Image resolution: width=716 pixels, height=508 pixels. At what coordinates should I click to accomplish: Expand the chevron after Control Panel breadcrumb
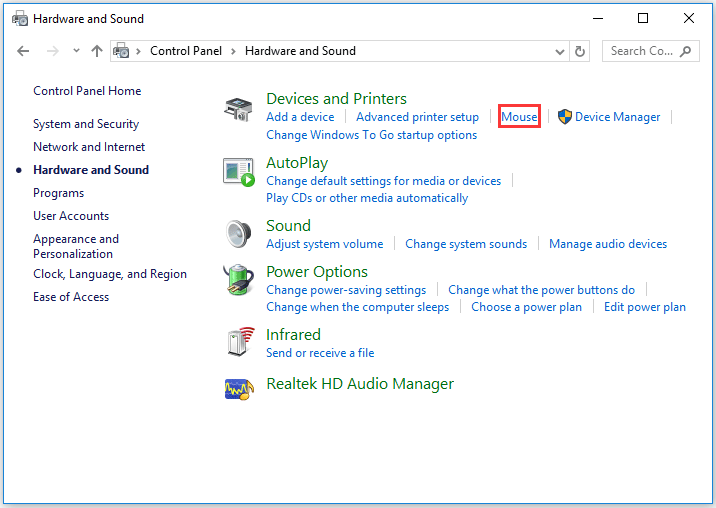click(x=233, y=51)
